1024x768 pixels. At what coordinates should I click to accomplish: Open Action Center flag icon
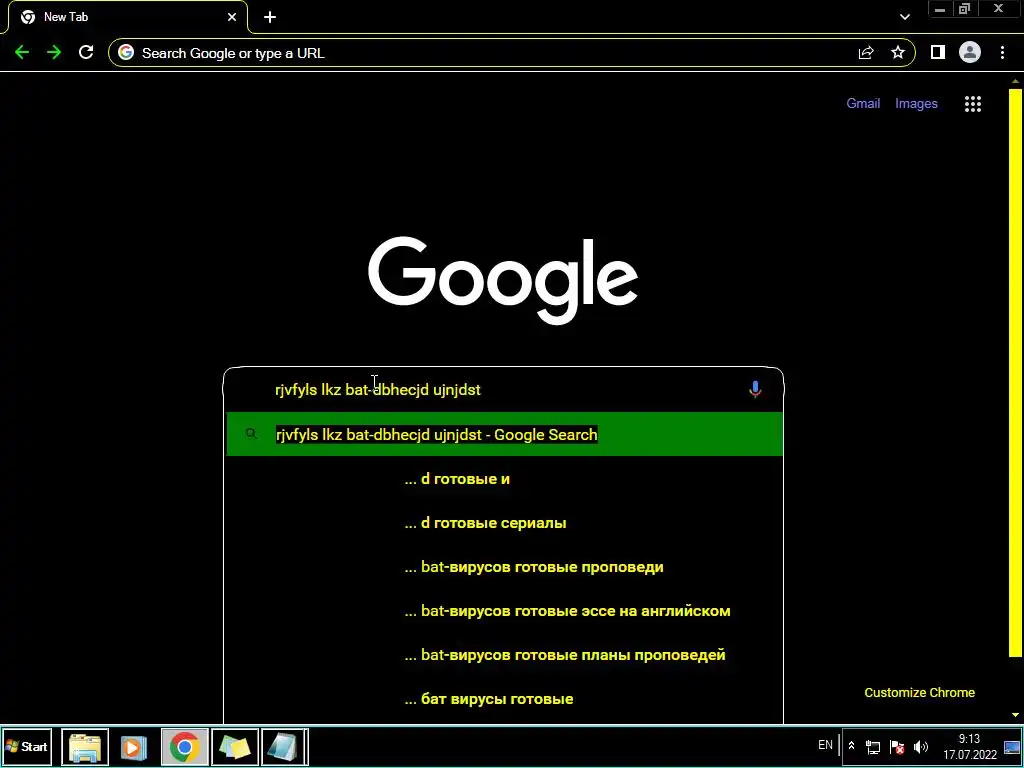(897, 747)
